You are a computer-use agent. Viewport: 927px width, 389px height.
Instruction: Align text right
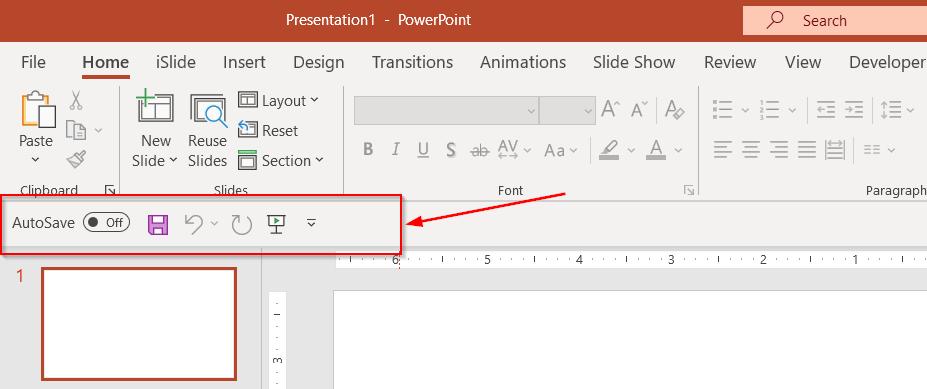[779, 150]
